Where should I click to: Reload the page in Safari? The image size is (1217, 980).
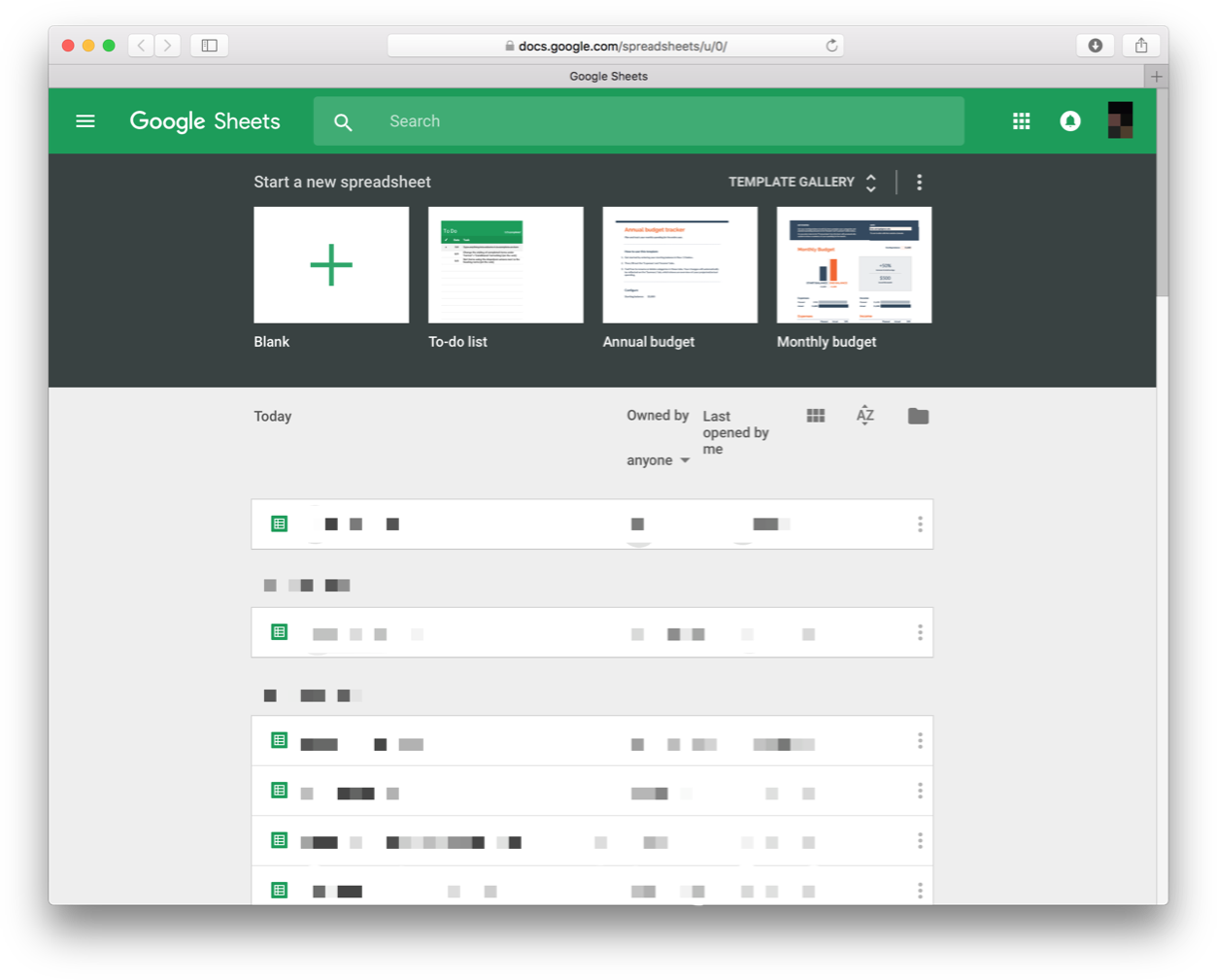[831, 46]
